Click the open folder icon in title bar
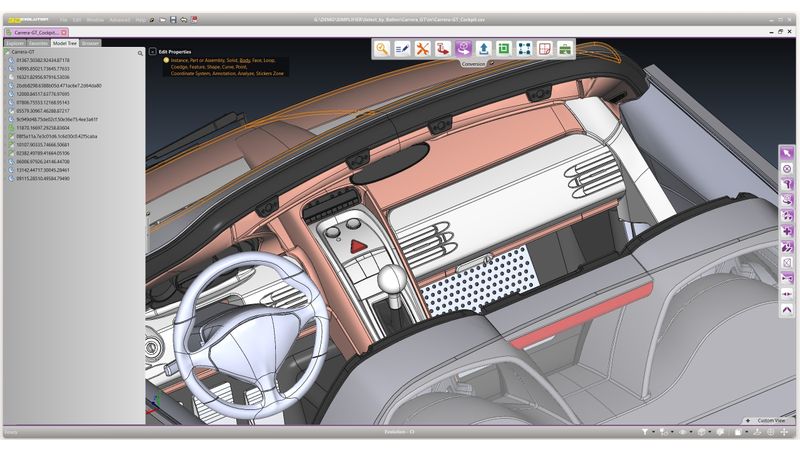 (162, 20)
